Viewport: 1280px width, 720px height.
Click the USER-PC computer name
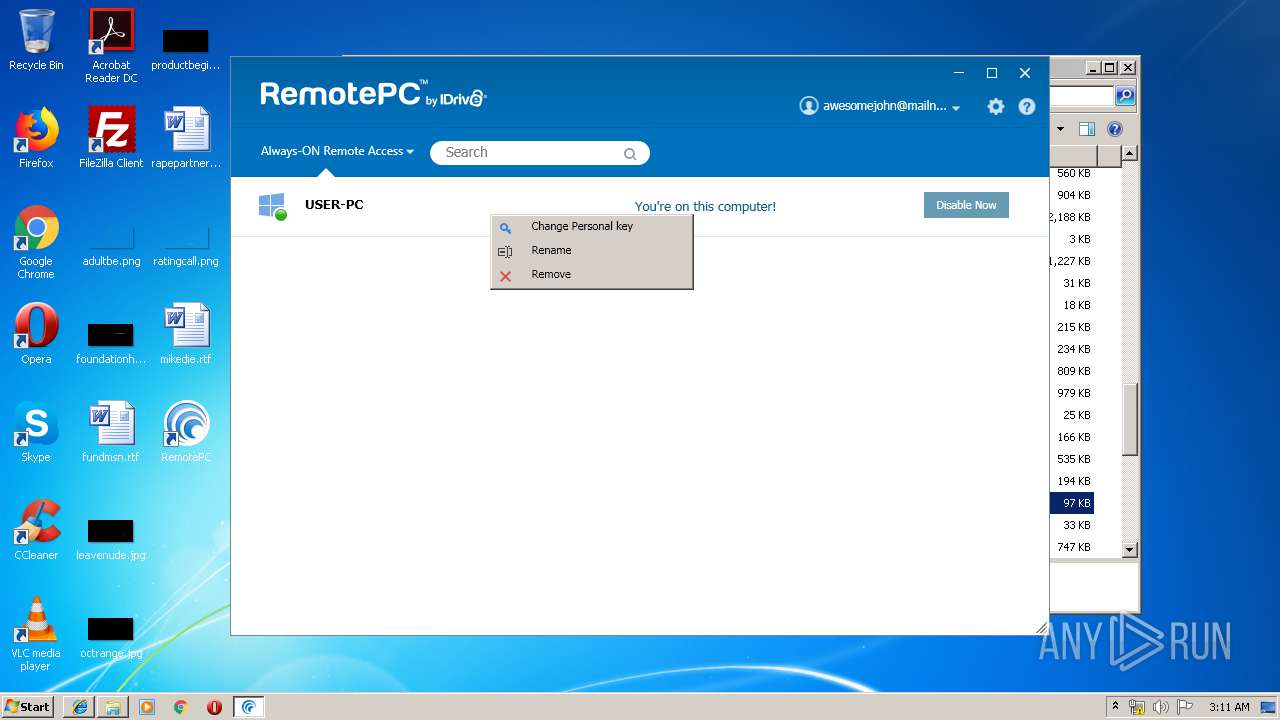click(334, 205)
